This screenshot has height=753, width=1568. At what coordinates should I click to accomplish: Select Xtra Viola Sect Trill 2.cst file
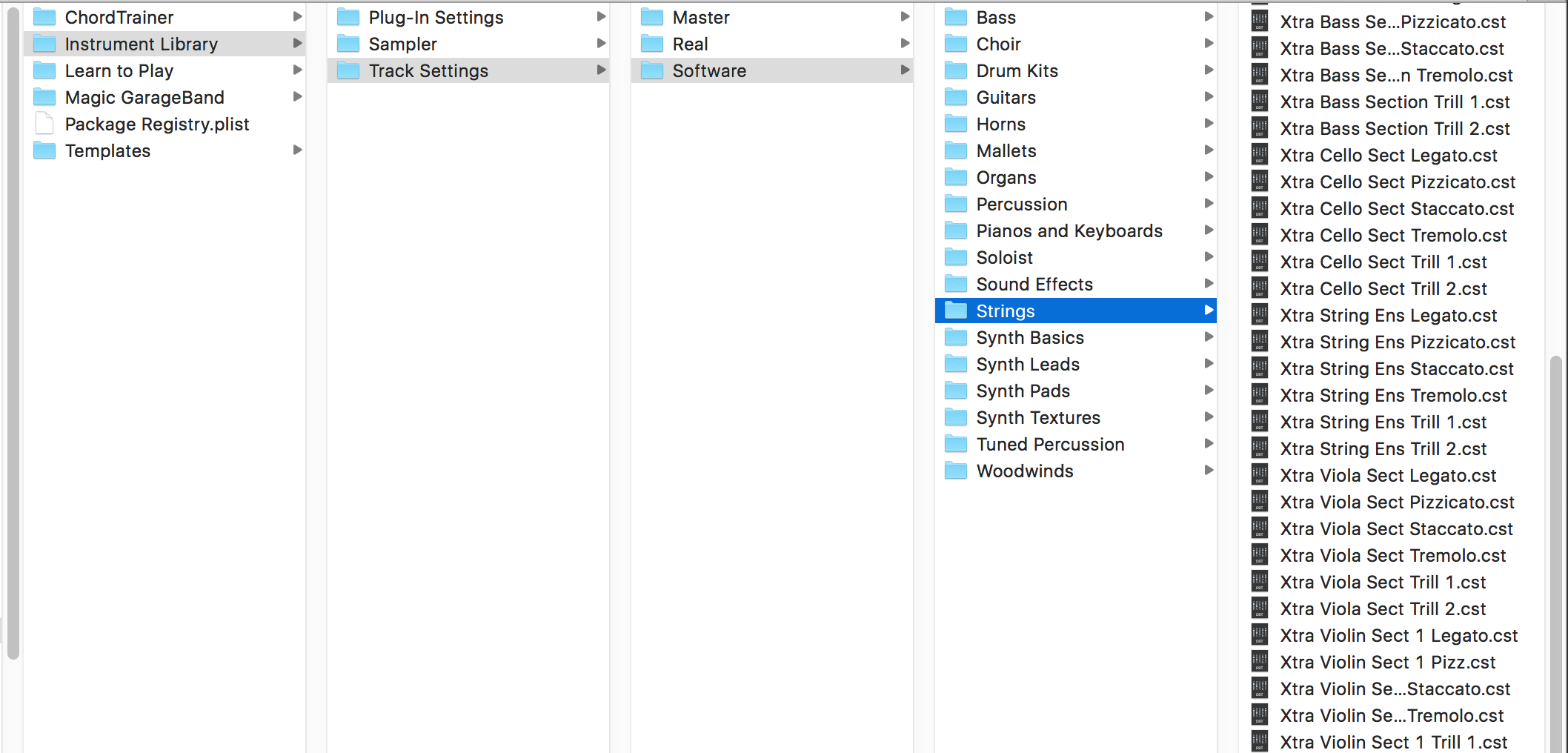tap(1383, 608)
